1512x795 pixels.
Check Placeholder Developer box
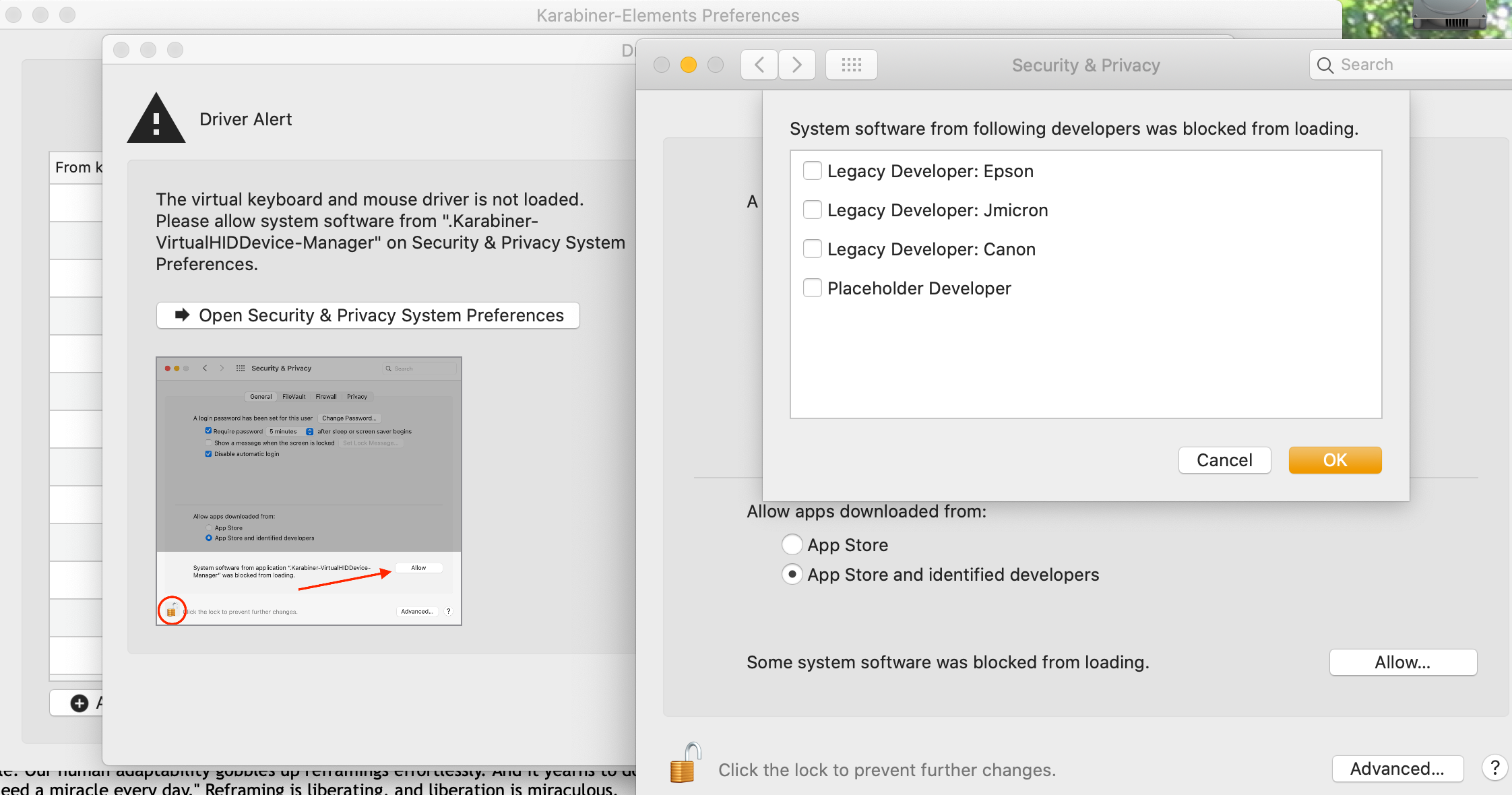pos(813,288)
